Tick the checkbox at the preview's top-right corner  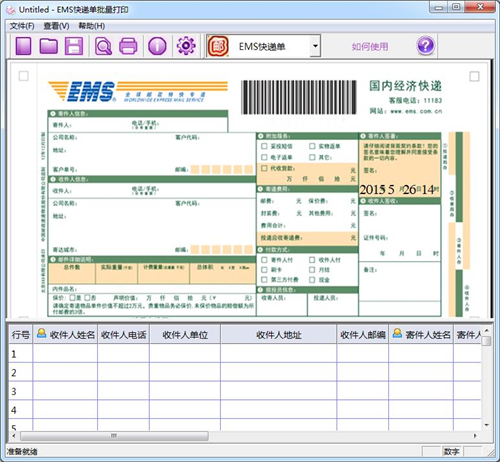474,76
